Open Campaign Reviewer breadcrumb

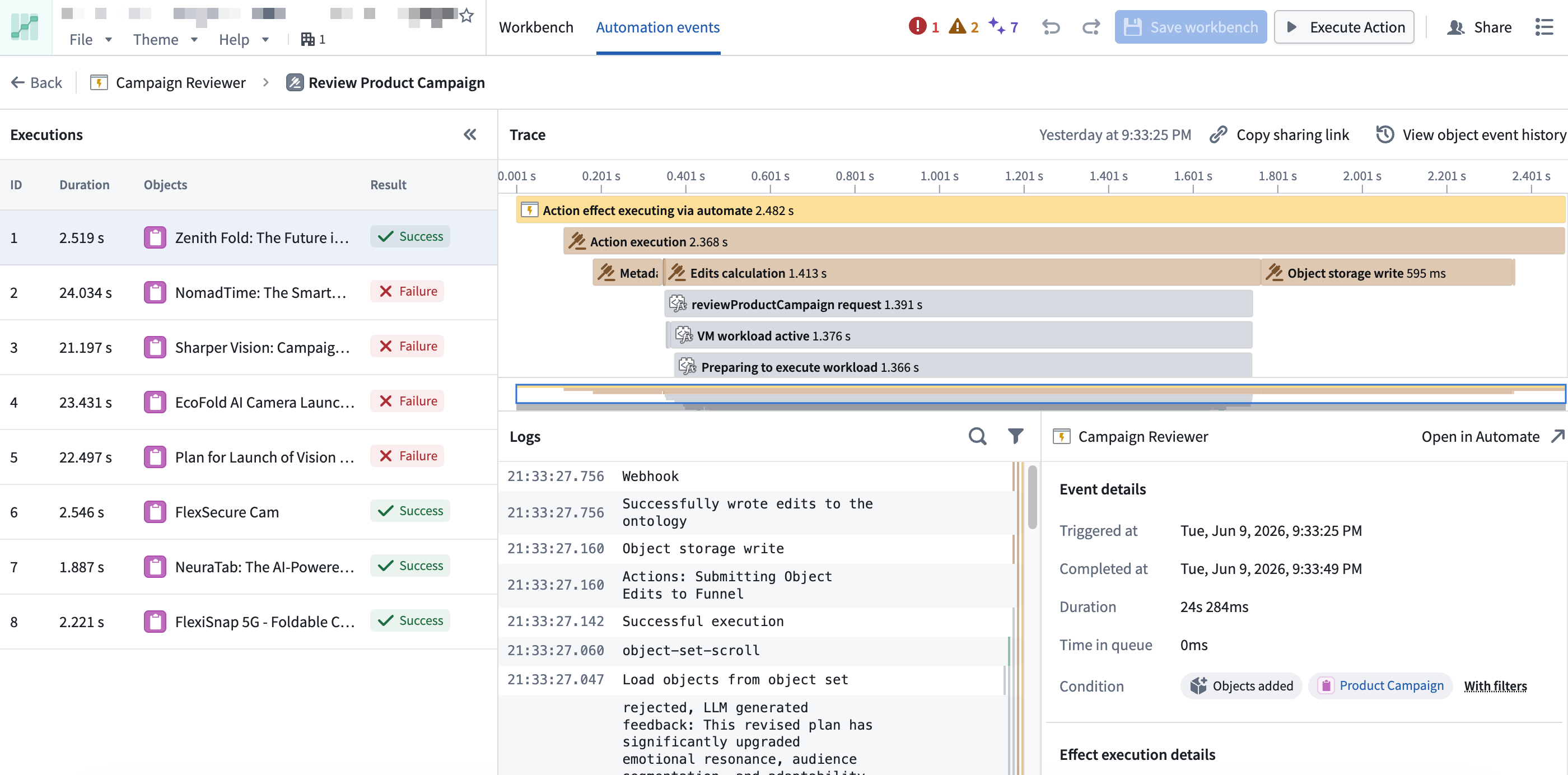(x=168, y=82)
